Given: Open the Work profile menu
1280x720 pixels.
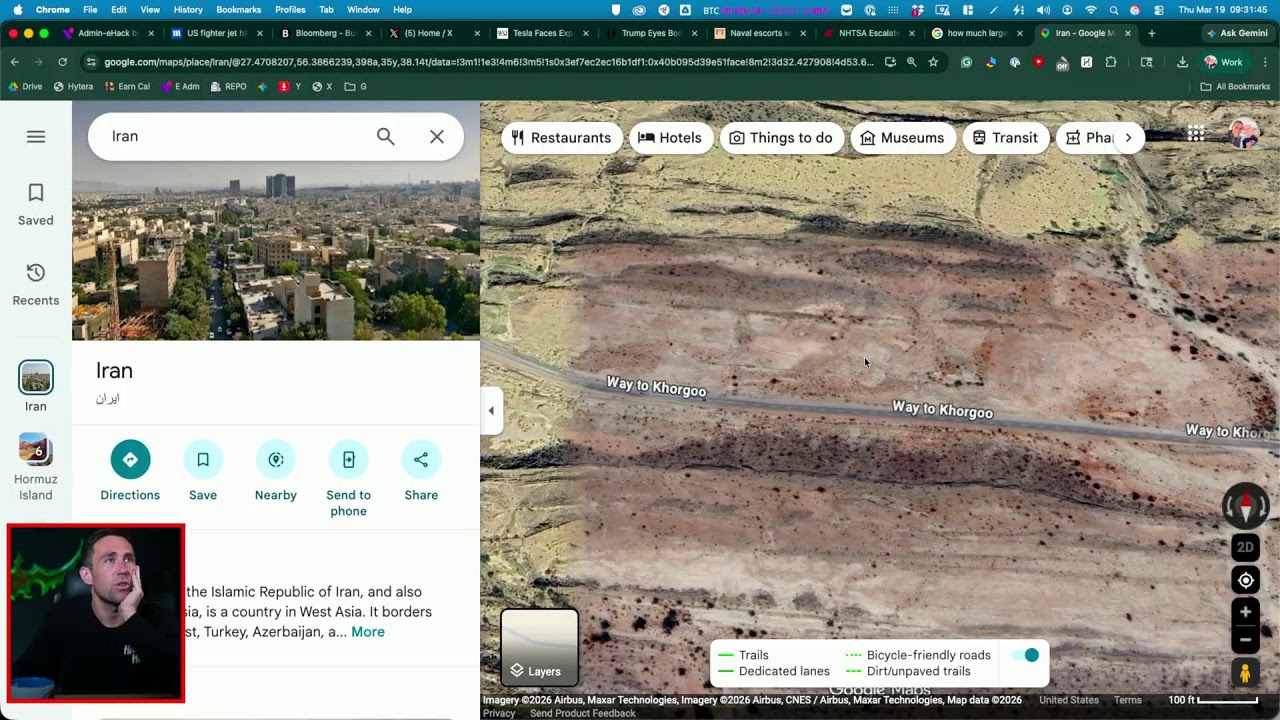Looking at the screenshot, I should [x=1224, y=62].
